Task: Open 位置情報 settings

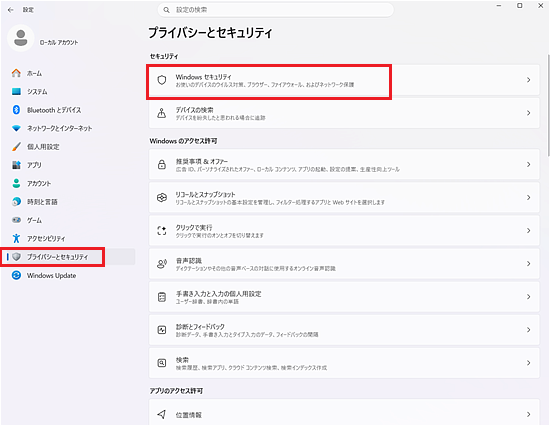Action: [x=344, y=413]
